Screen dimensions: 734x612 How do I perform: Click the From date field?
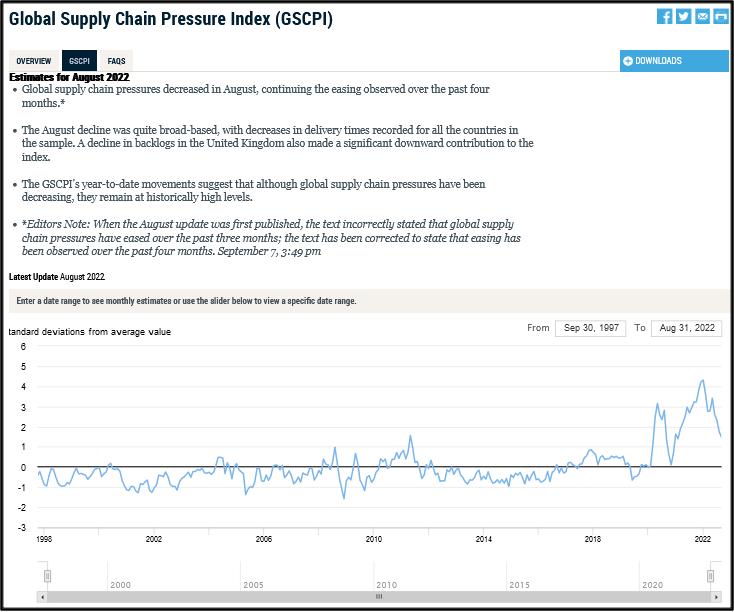coord(590,328)
